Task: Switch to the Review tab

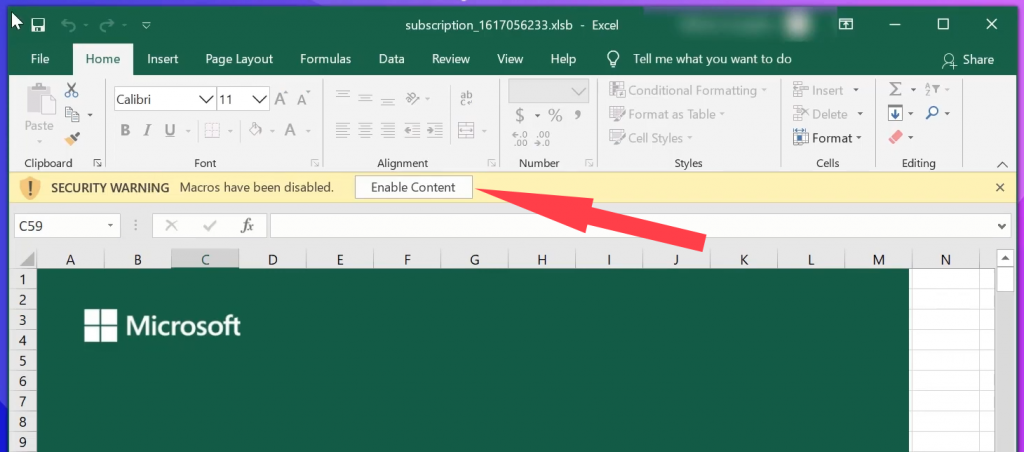Action: pos(451,59)
